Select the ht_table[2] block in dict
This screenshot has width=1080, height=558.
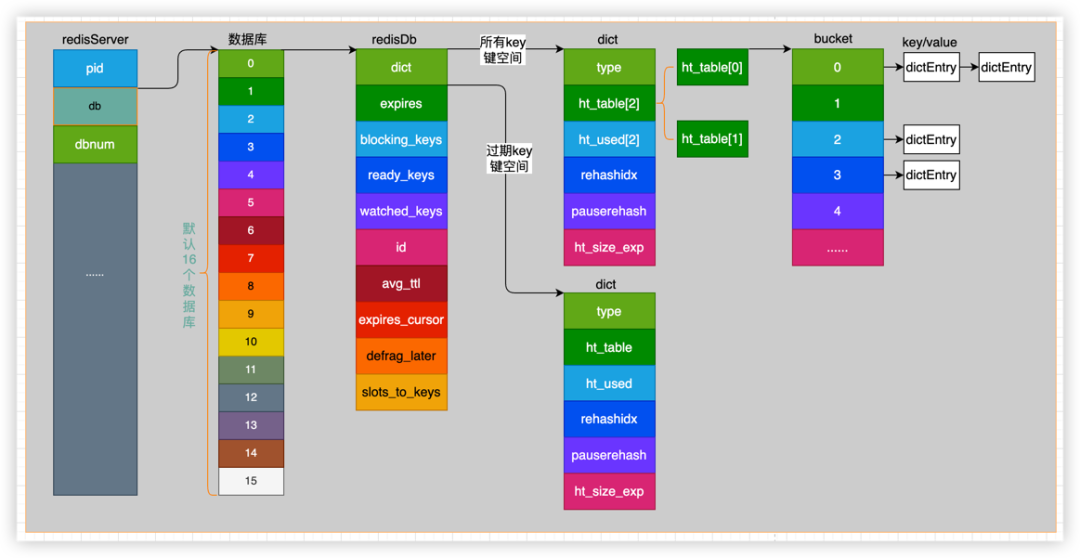(609, 103)
